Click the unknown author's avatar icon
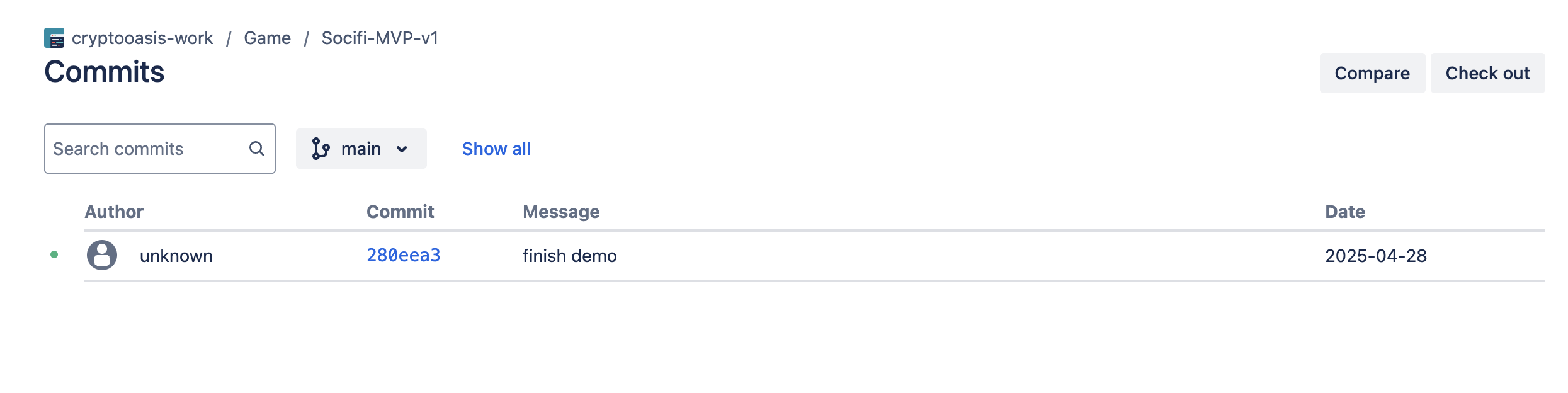Screen dimensions: 1568x393 point(102,255)
